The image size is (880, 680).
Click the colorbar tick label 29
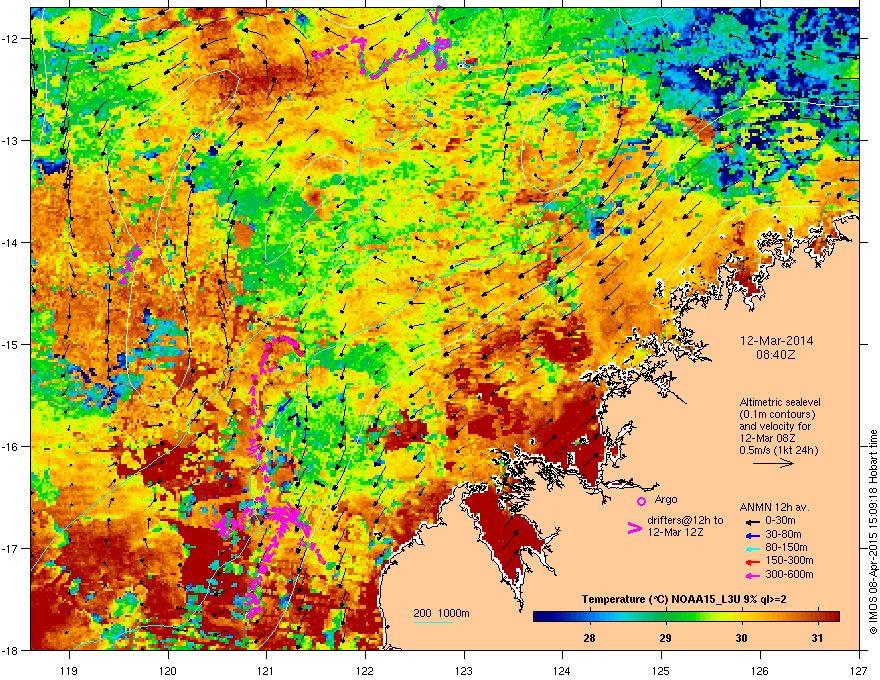pos(665,638)
